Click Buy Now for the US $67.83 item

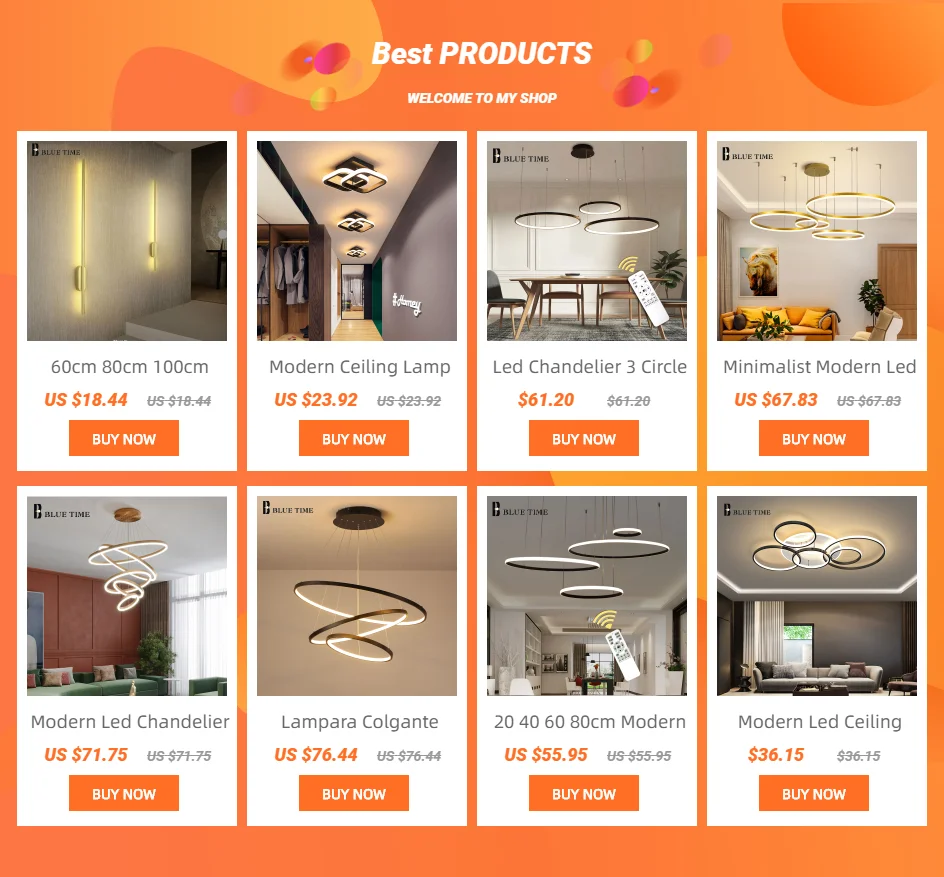[814, 438]
